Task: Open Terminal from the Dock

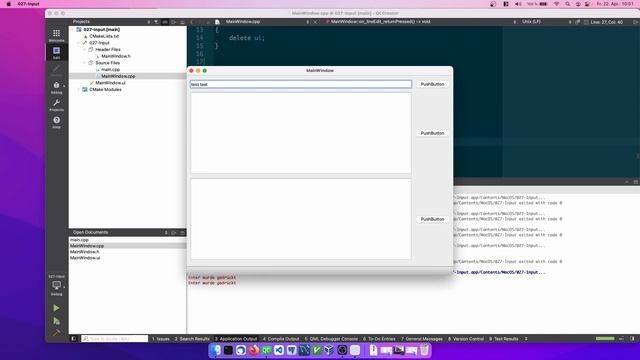Action: (228, 350)
